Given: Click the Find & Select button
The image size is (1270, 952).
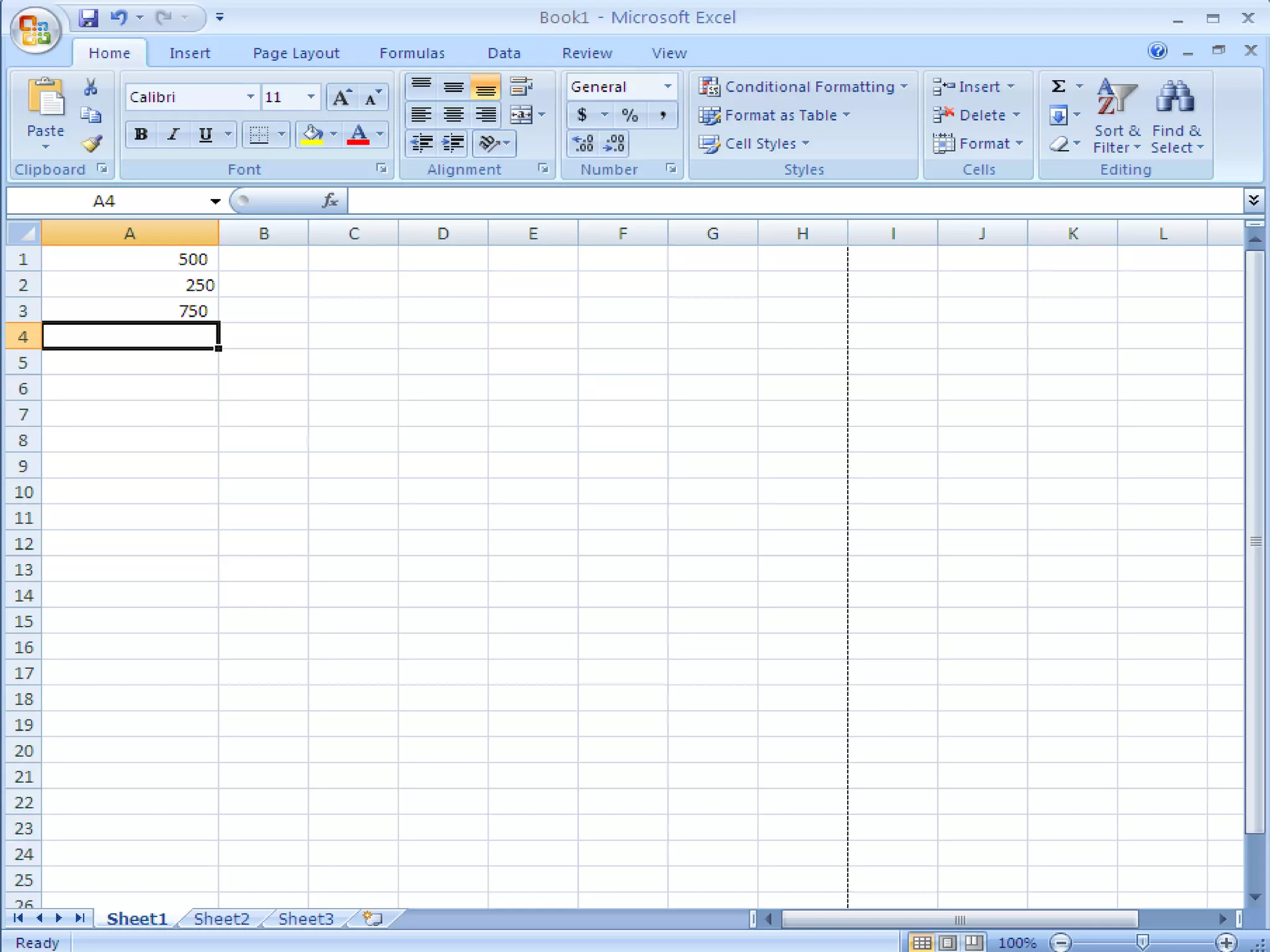Looking at the screenshot, I should pos(1176,116).
